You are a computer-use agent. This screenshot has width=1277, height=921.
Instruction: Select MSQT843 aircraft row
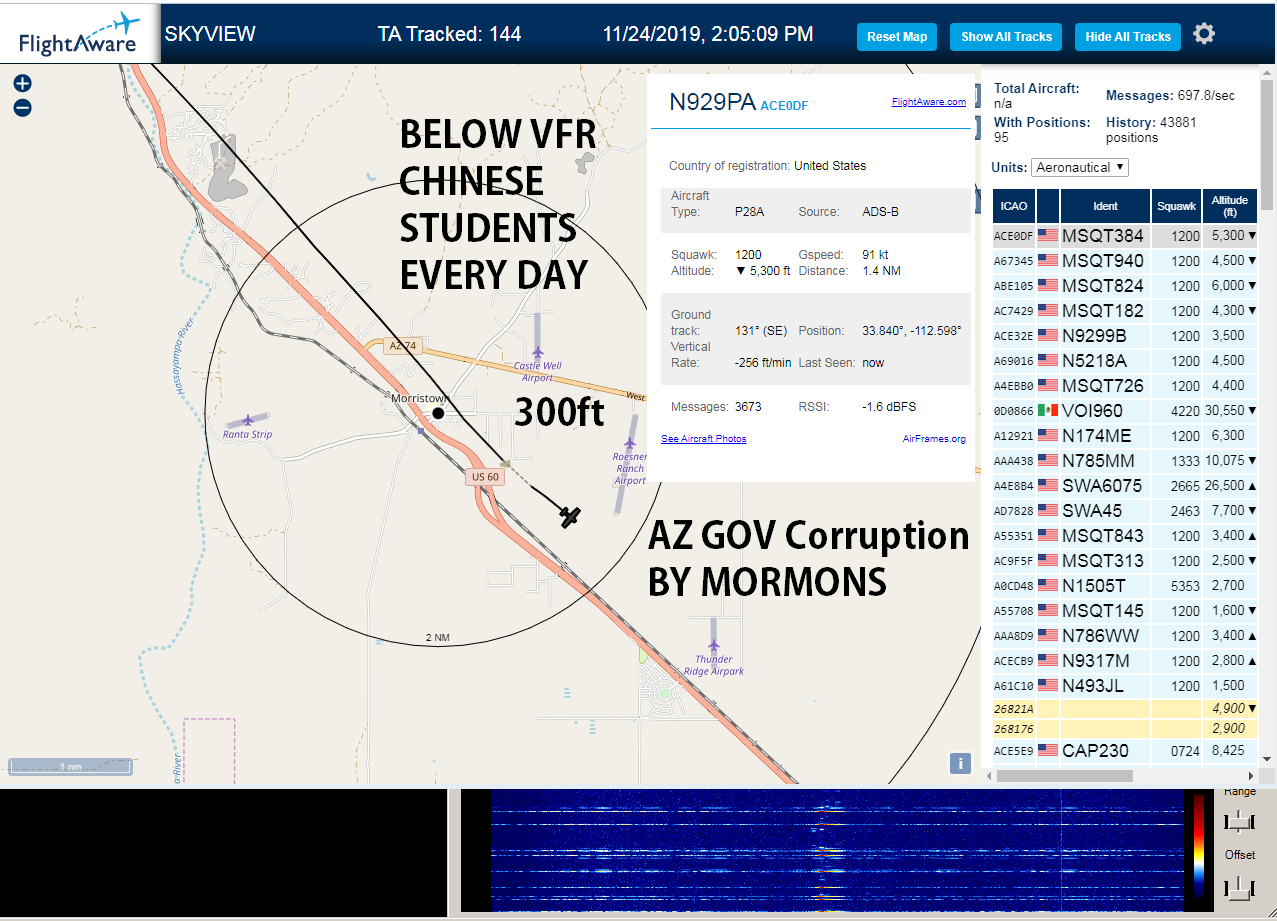(x=1125, y=536)
